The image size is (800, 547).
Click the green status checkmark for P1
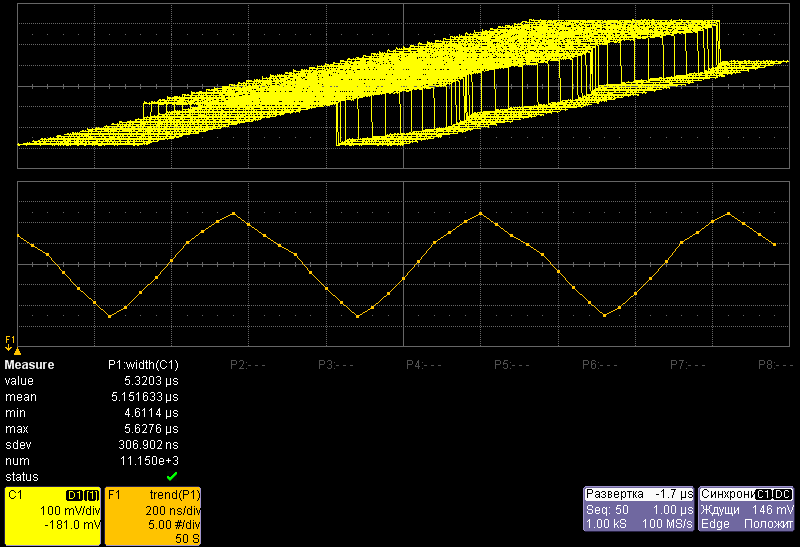172,477
